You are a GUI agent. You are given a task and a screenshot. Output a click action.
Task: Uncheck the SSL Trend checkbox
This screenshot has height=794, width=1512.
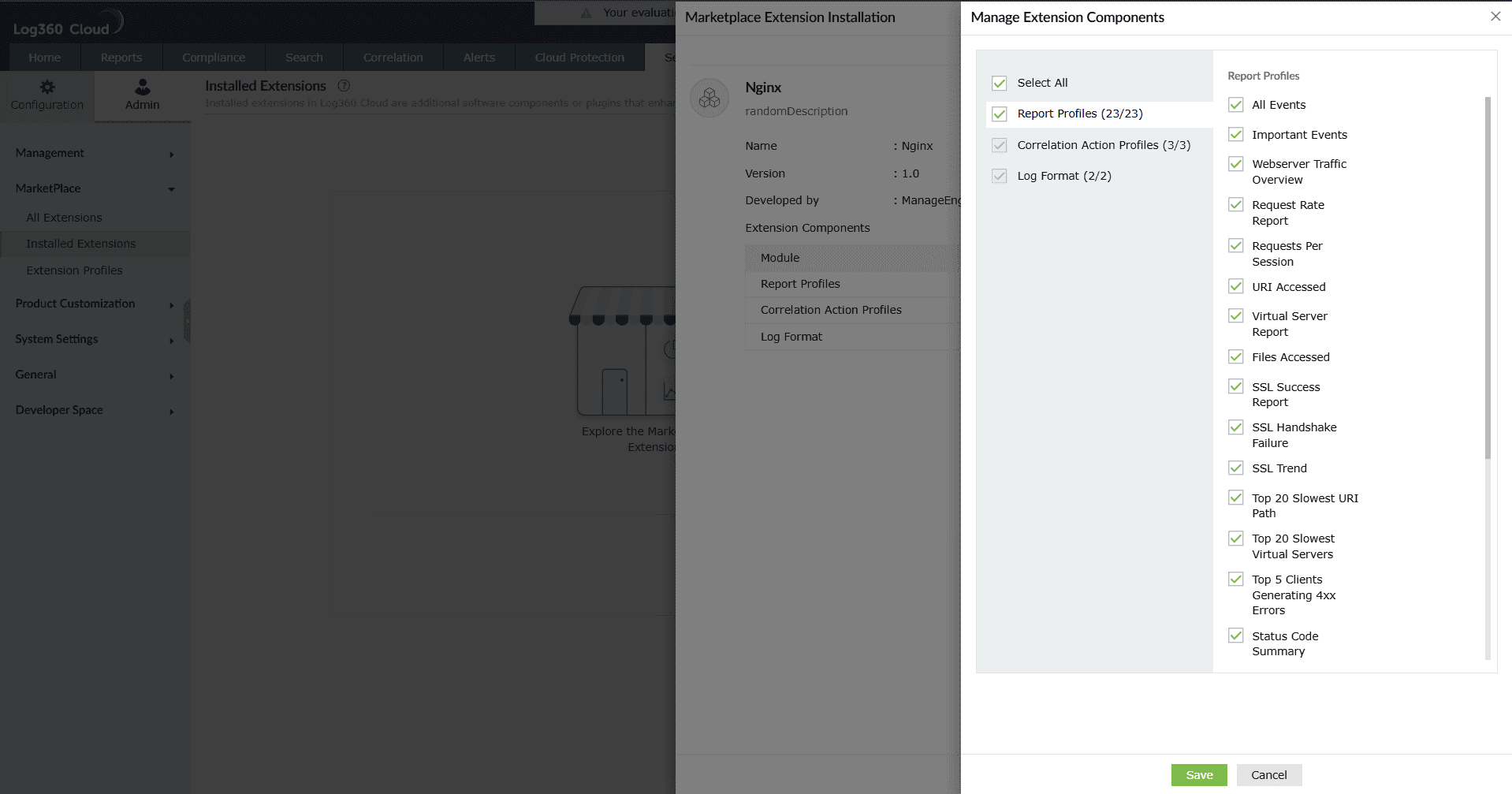1236,468
